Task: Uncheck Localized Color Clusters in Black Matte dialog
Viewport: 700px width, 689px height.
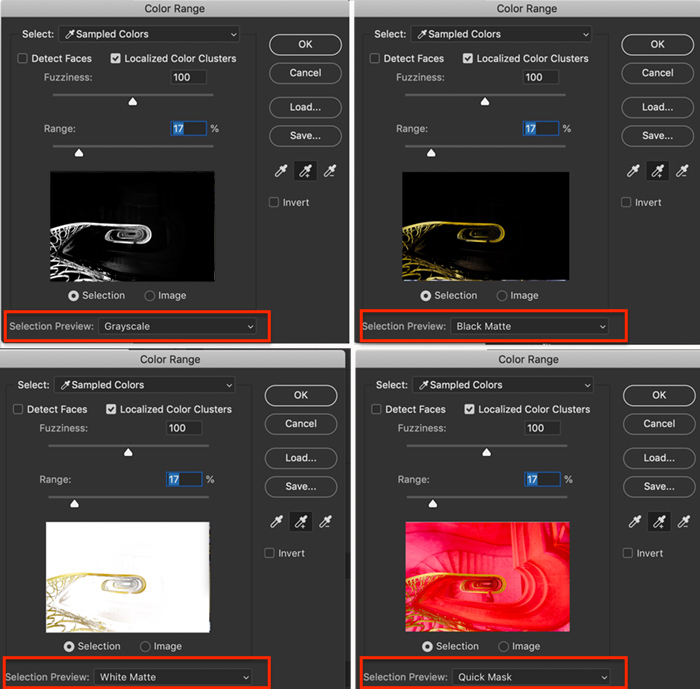Action: point(467,58)
